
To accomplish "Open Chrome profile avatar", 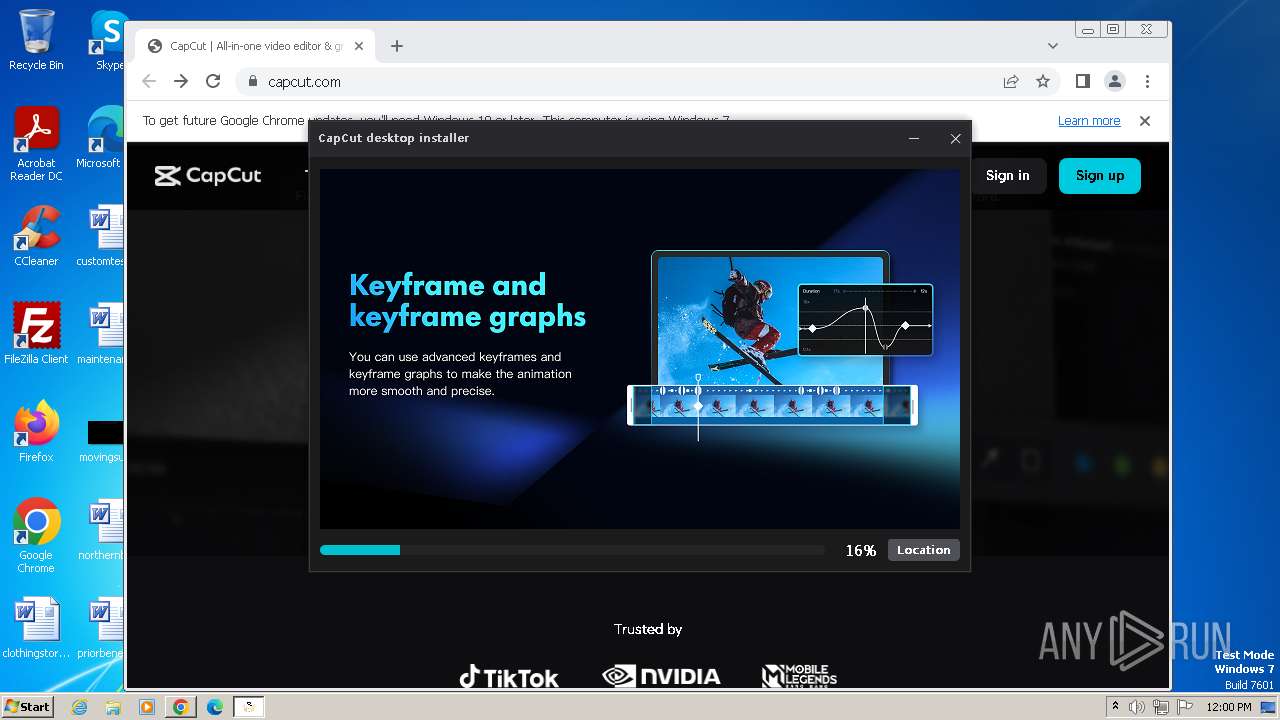I will [x=1115, y=82].
